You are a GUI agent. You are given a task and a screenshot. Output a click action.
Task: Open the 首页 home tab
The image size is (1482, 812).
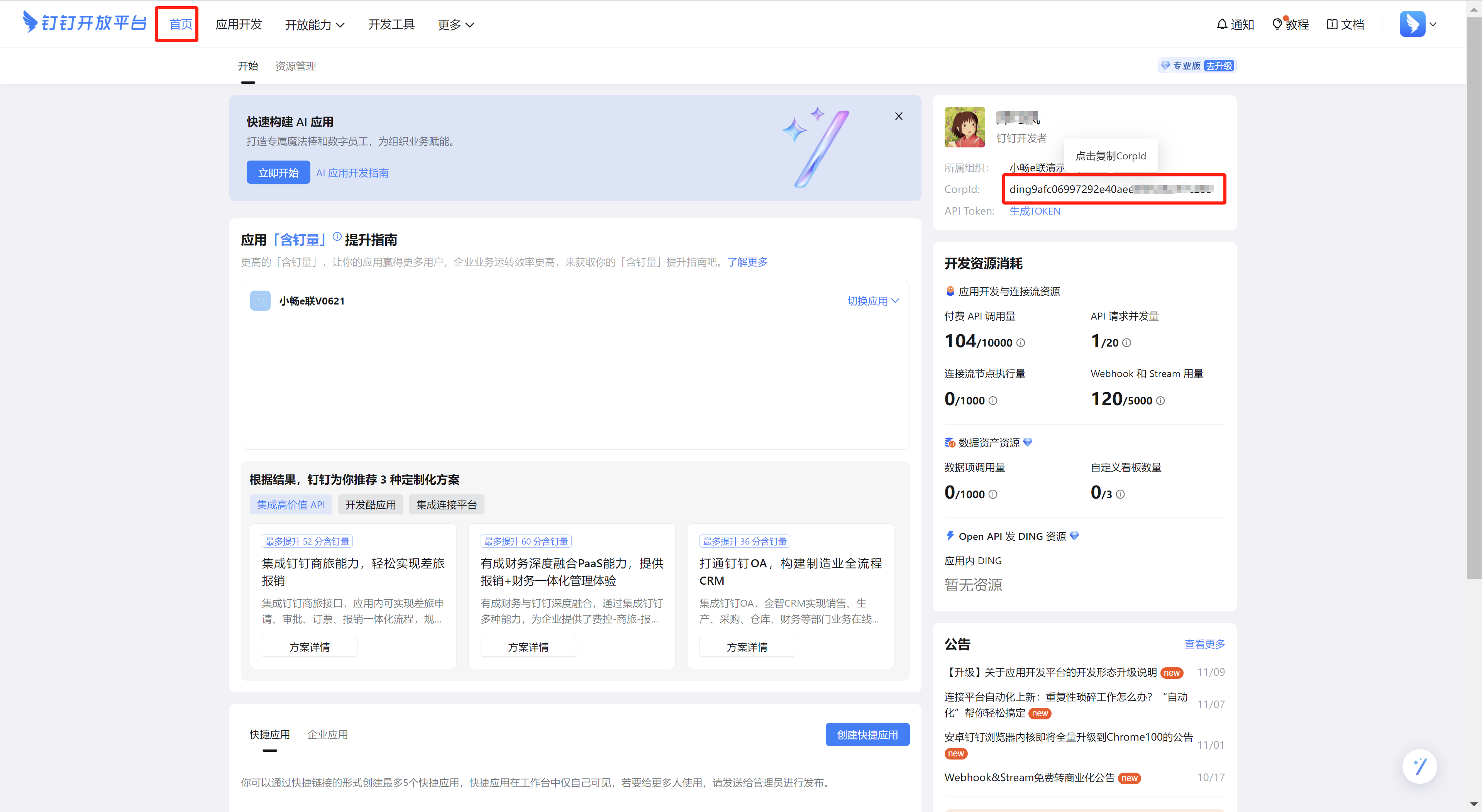pos(181,24)
